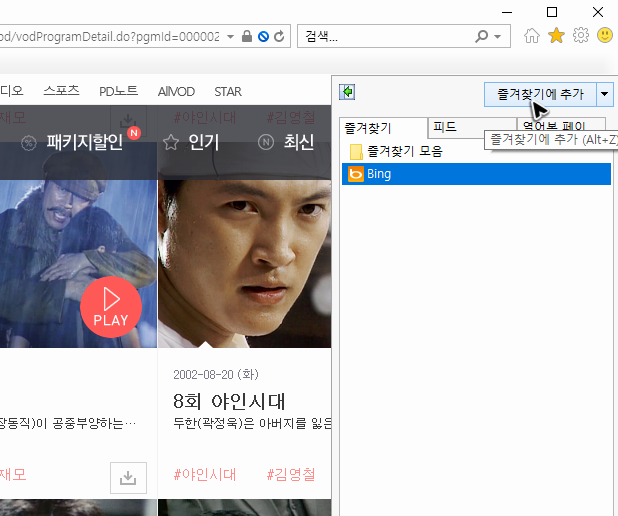Click the smiley feedback icon
Image resolution: width=618 pixels, height=516 pixels.
[605, 35]
